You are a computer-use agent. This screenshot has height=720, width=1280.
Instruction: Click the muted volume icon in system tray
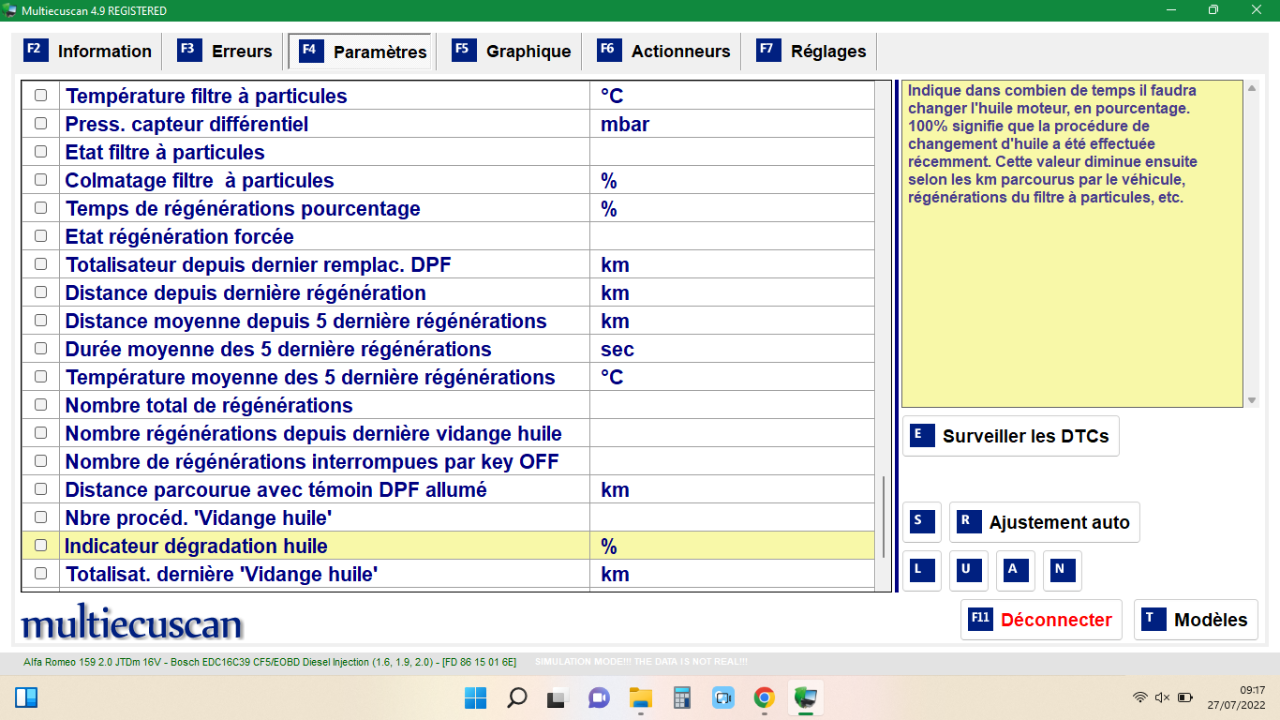1162,697
